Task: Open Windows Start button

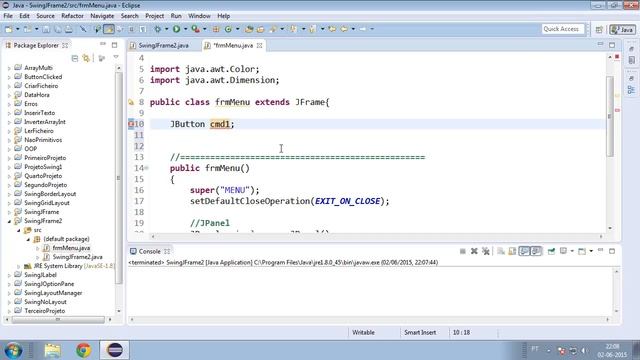Action: (13, 350)
